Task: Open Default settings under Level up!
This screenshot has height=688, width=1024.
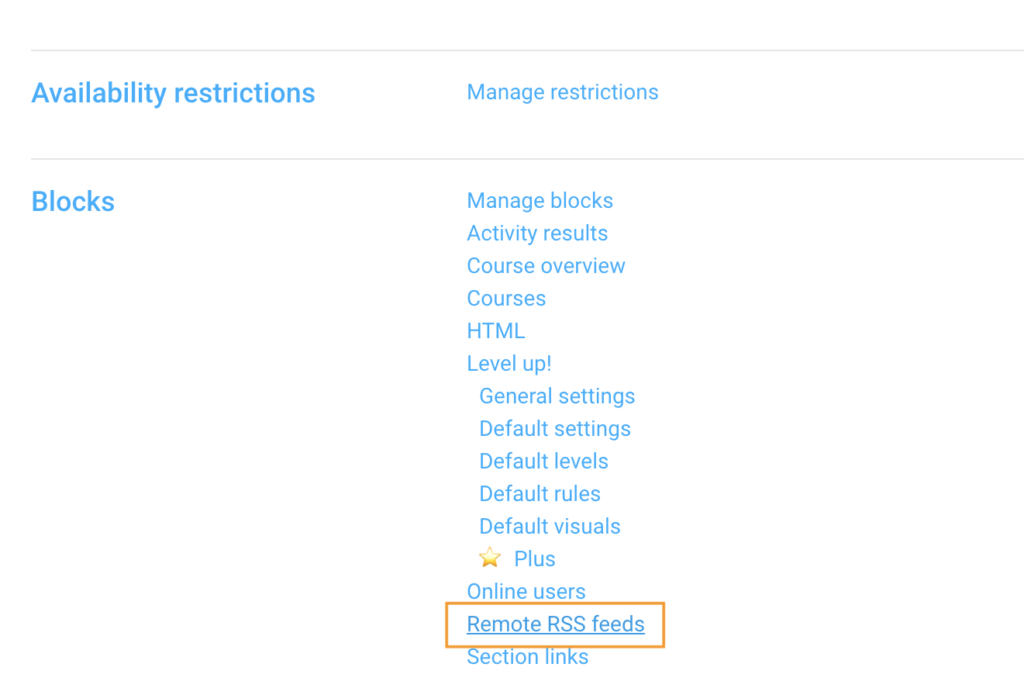Action: (555, 428)
